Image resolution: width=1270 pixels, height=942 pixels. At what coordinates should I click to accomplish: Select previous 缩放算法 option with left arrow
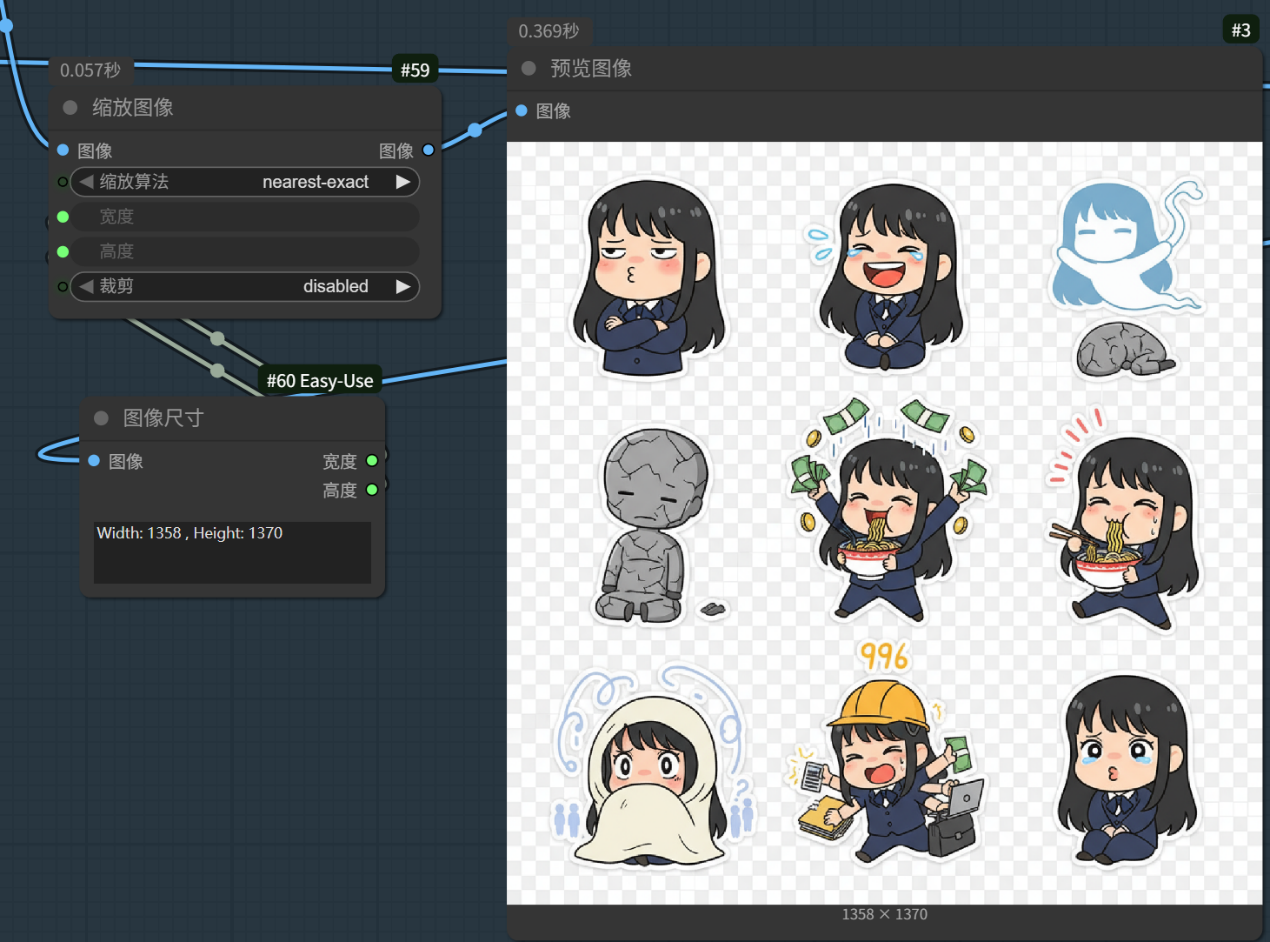[86, 182]
